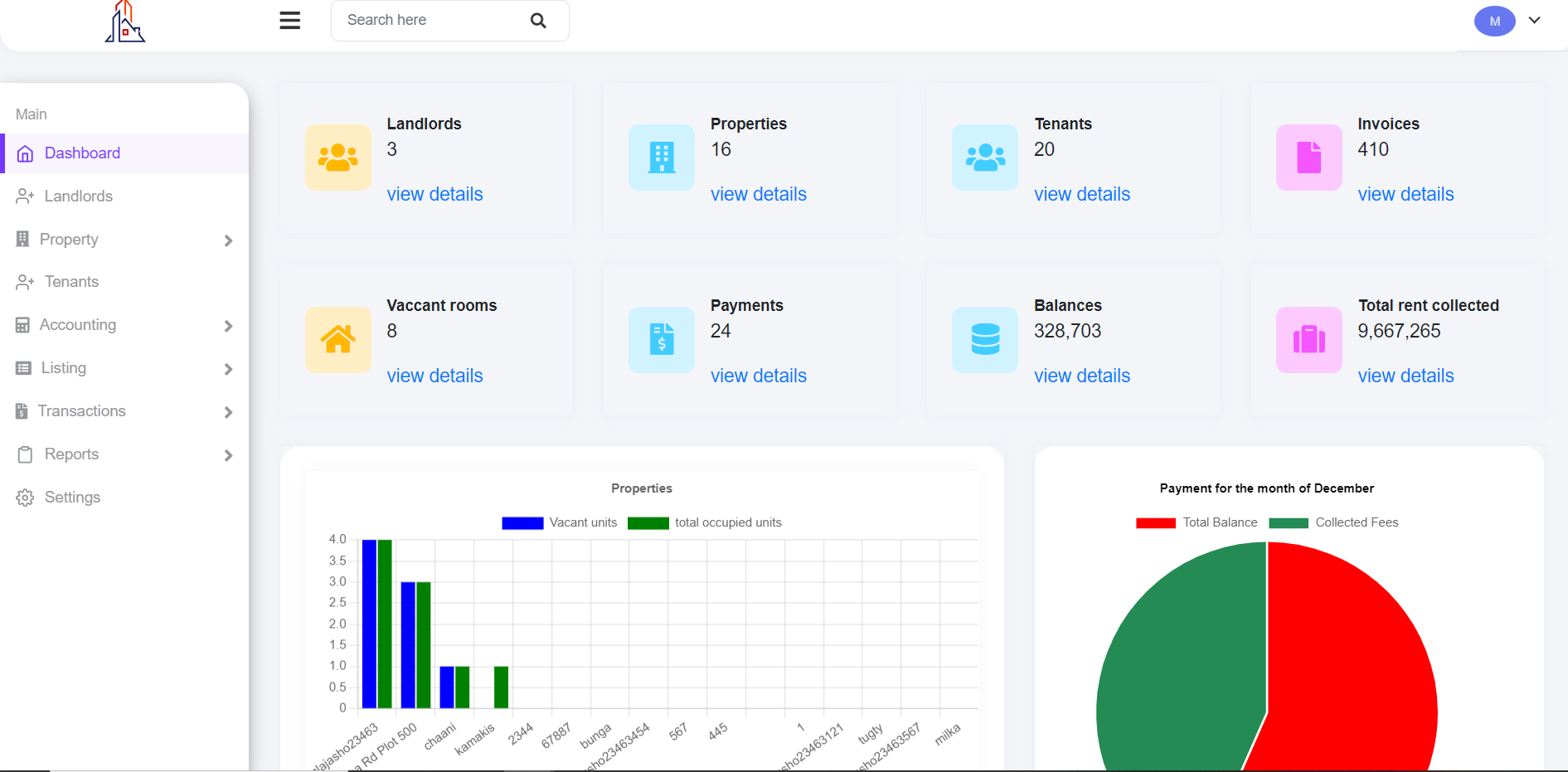This screenshot has width=1568, height=772.
Task: Open the Tenants menu item
Action: pos(71,282)
